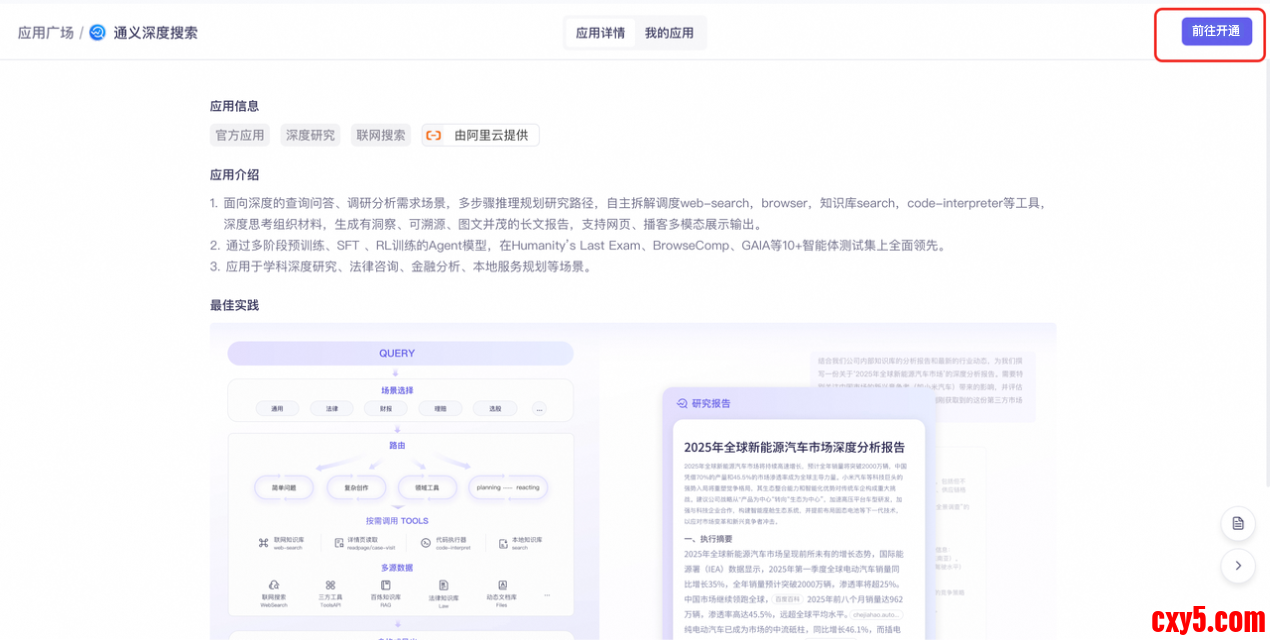Screen dimensions: 1270x640
Task: Click the 场景选择 label in diagram
Action: point(397,390)
